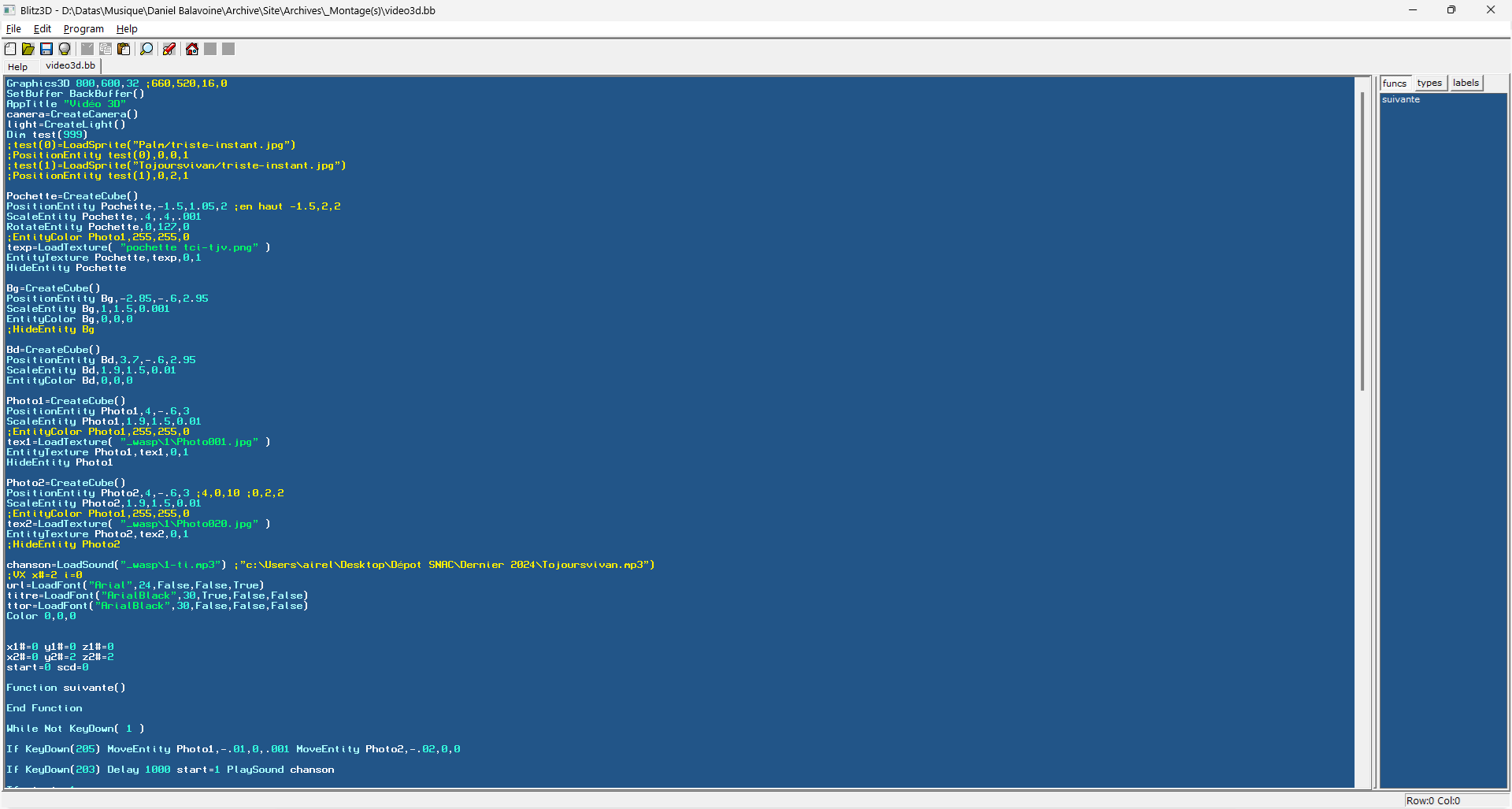Switch to the types tab
This screenshot has width=1512, height=809.
1429,83
